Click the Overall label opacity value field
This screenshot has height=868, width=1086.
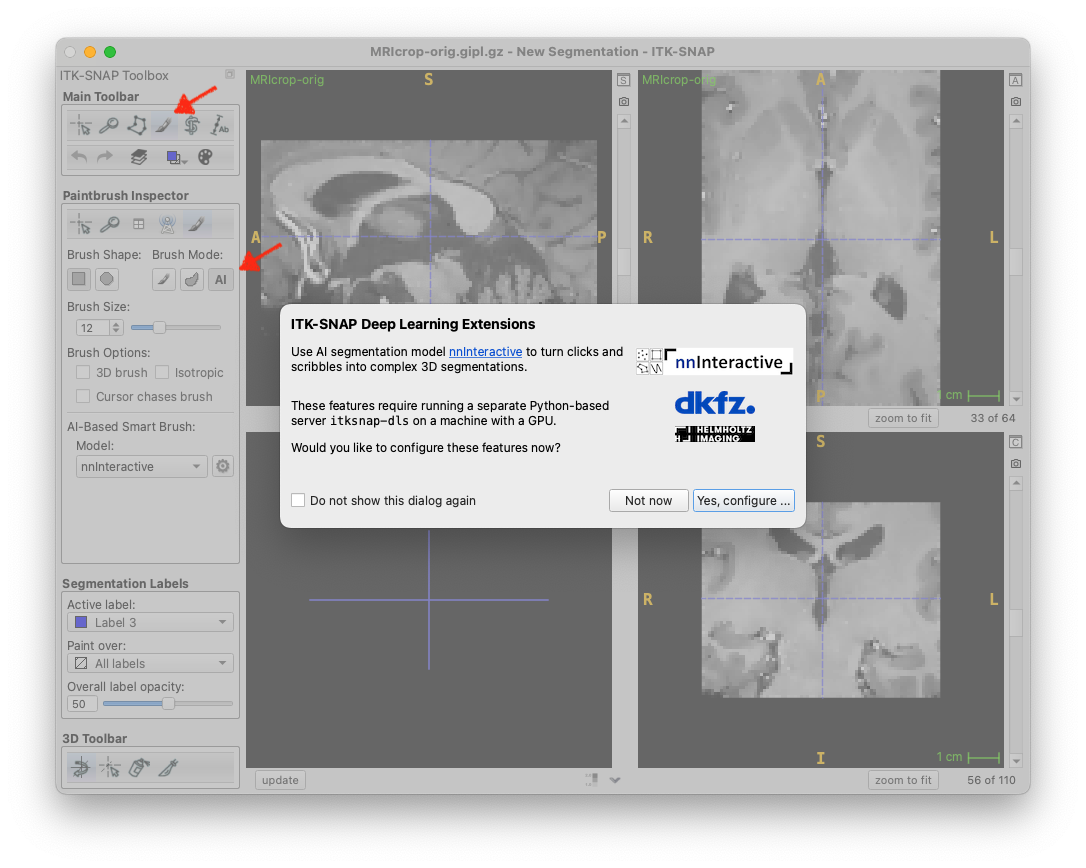click(x=82, y=704)
